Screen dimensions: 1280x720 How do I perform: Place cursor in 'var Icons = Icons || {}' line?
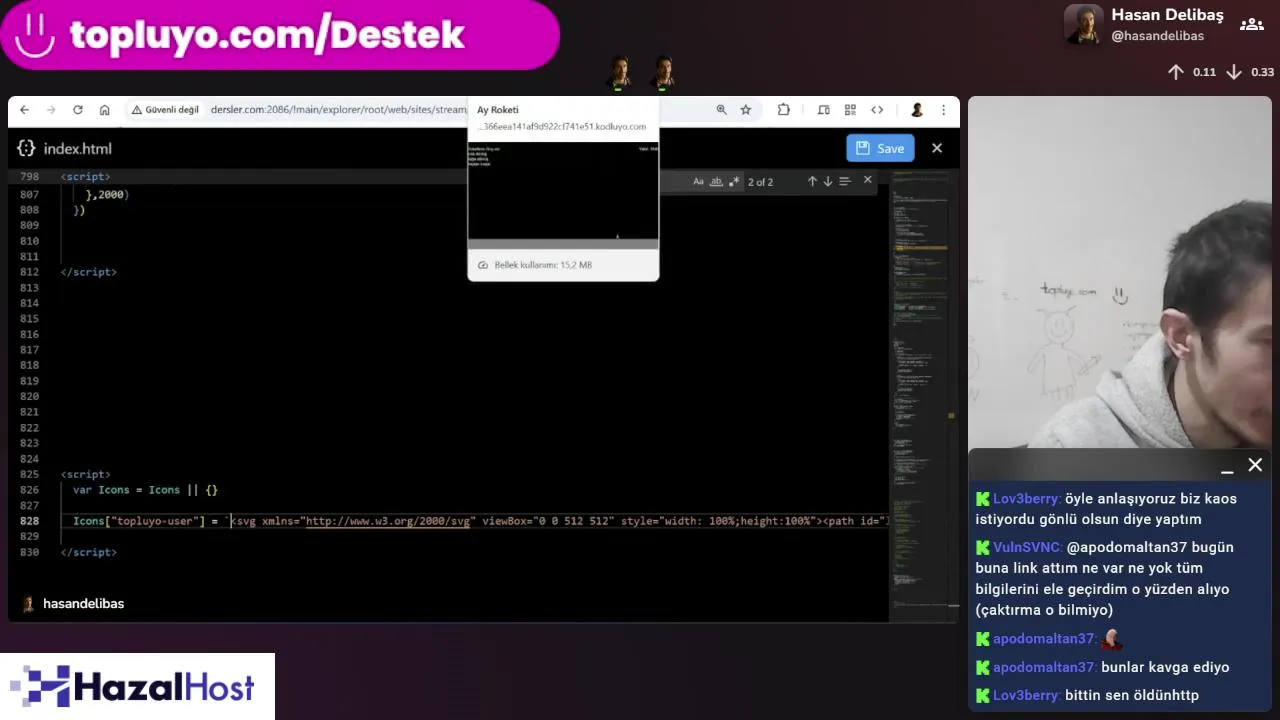tap(145, 490)
